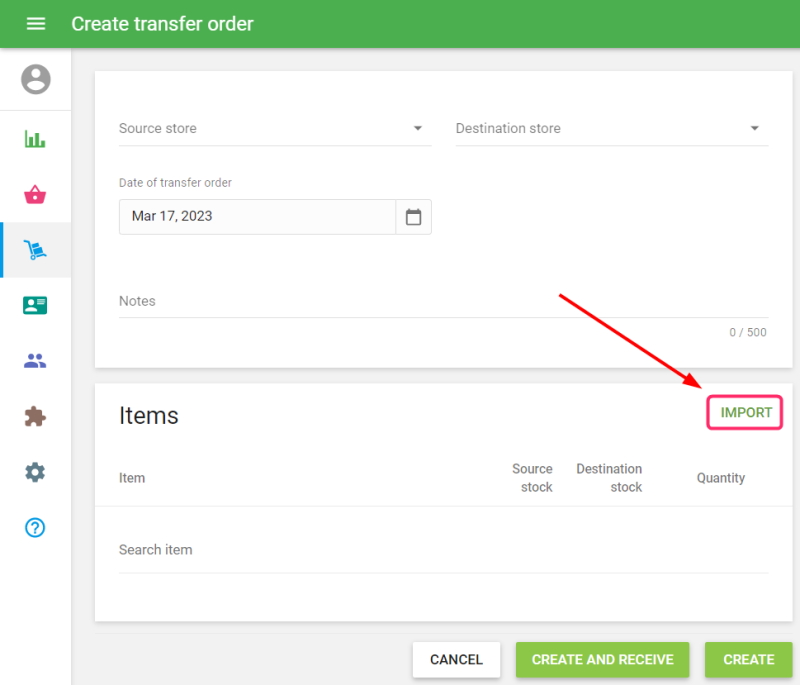The width and height of the screenshot is (800, 685).
Task: Open Settings via the gear icon
Action: point(36,472)
